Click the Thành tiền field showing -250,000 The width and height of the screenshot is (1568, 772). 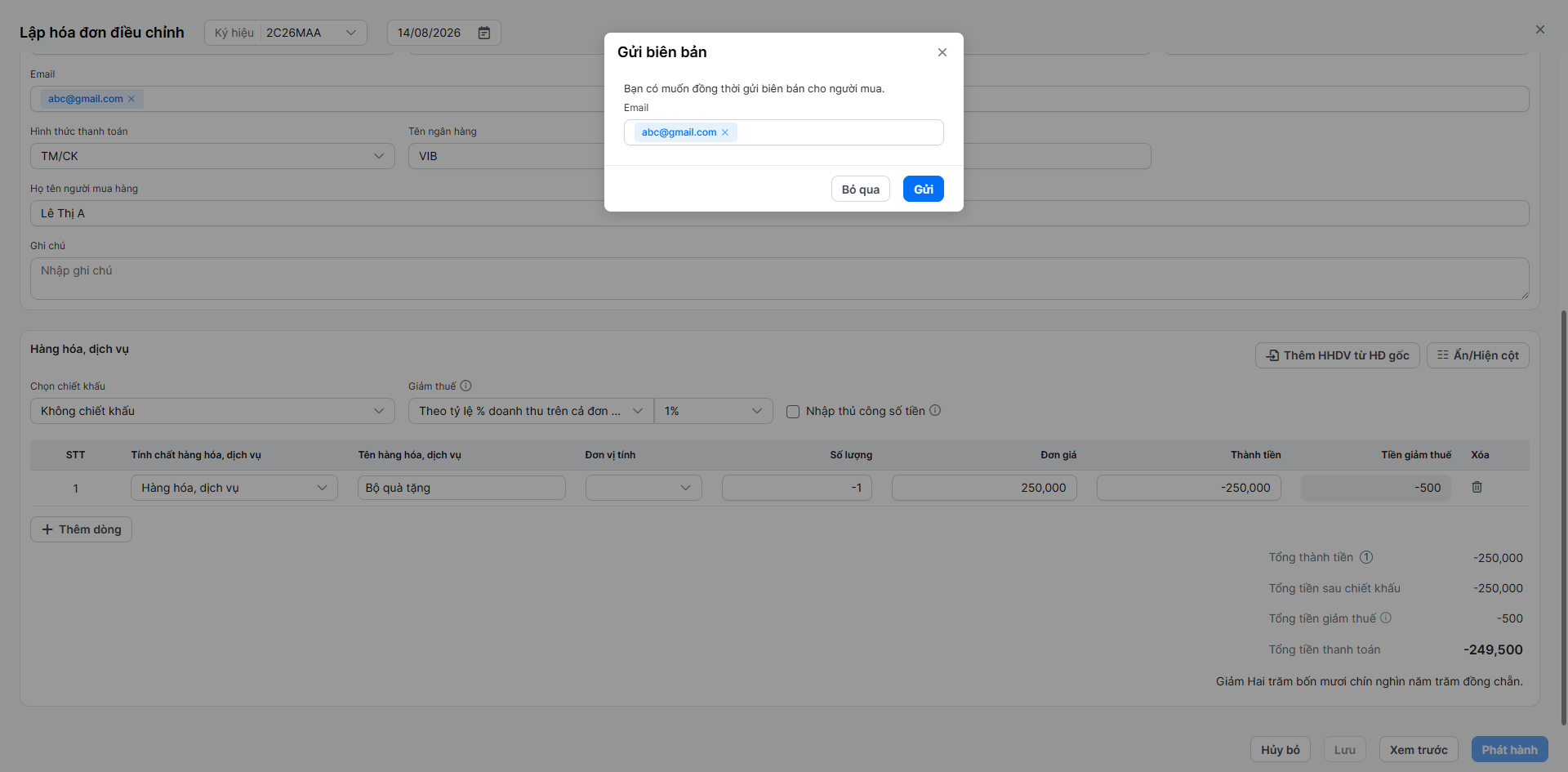pos(1189,488)
